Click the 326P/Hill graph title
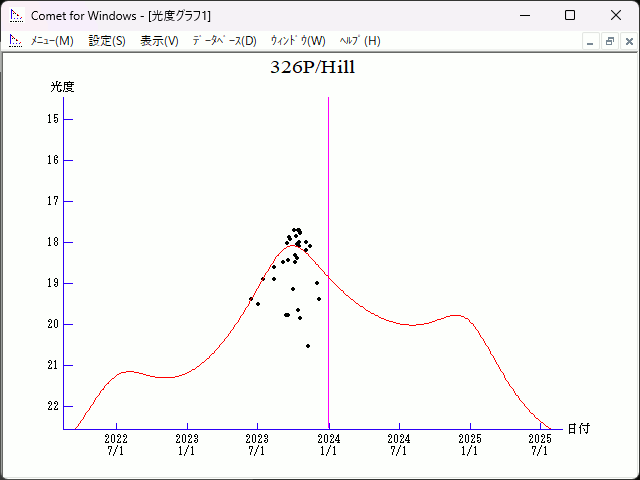This screenshot has height=480, width=640. [x=313, y=68]
